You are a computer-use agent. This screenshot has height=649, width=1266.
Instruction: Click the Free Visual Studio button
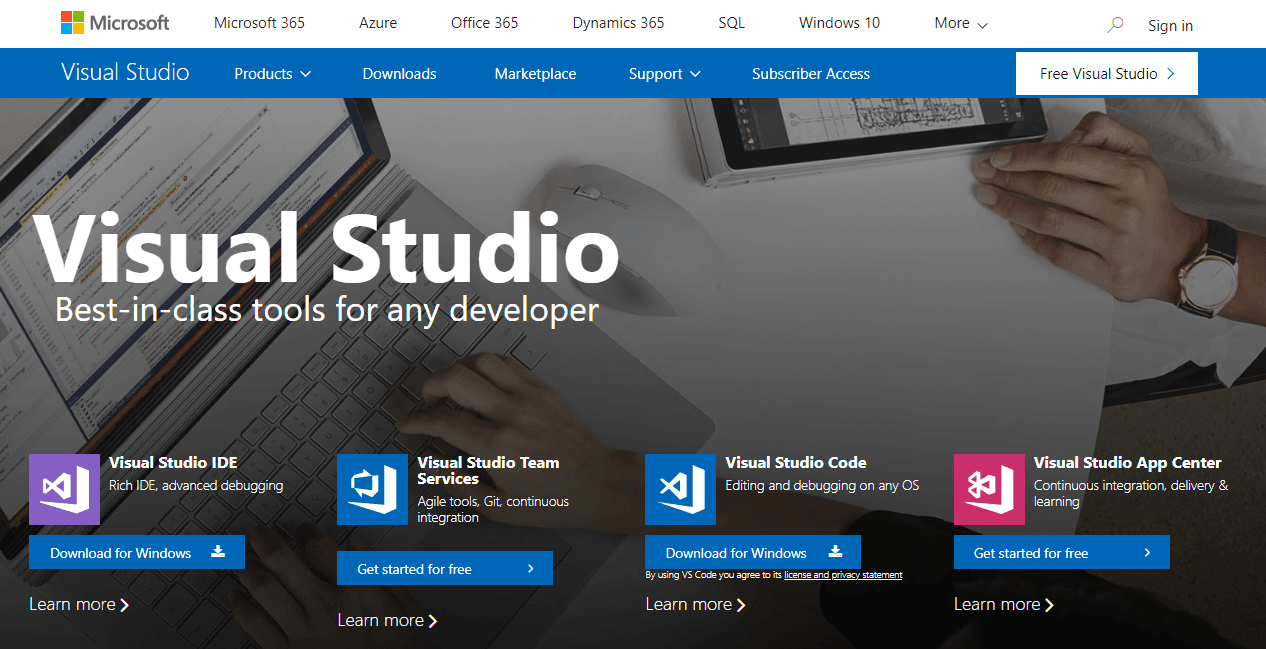point(1107,74)
